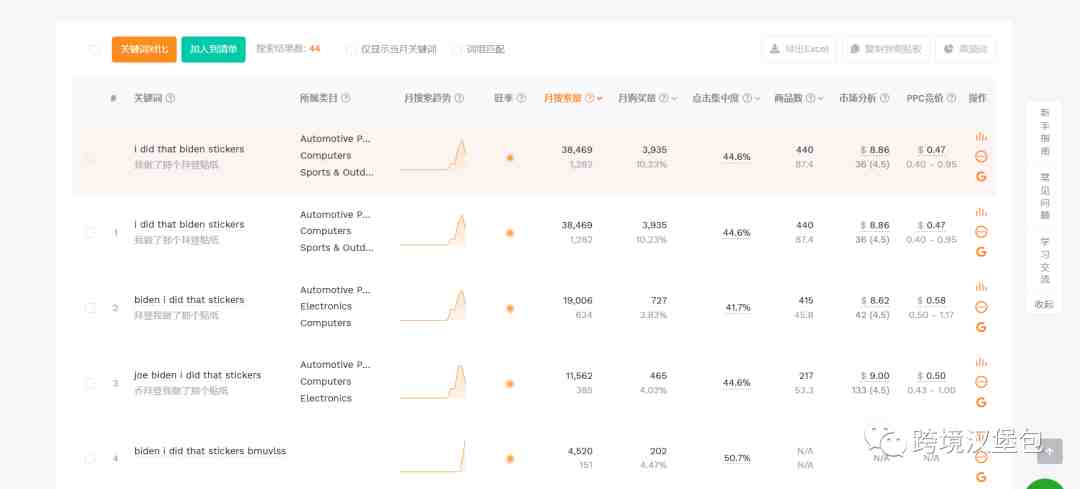Image resolution: width=1080 pixels, height=489 pixels.
Task: Click the help icon next to PPC竞价
Action: [x=951, y=98]
